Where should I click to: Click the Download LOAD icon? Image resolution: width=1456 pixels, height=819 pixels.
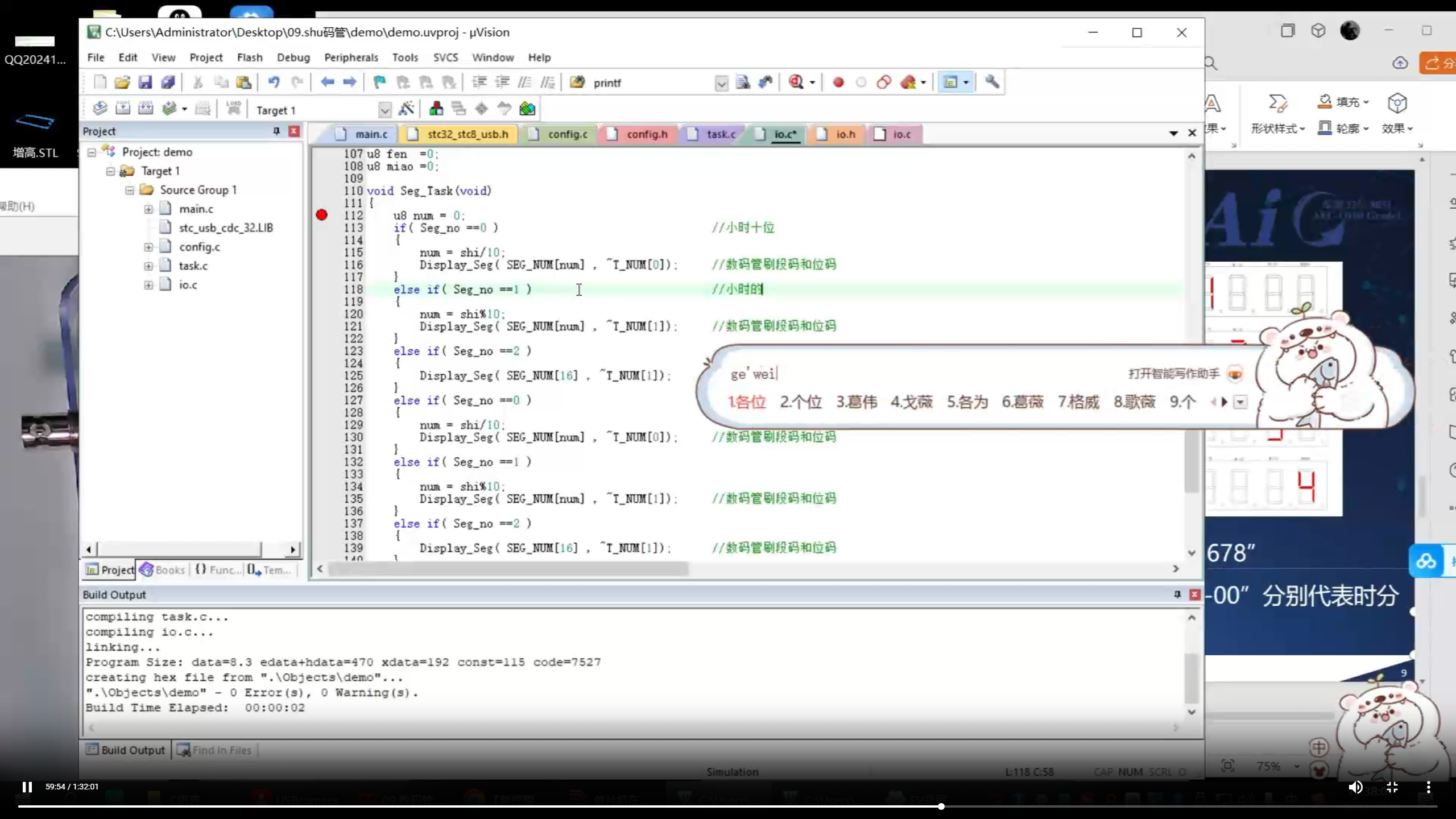(x=233, y=109)
